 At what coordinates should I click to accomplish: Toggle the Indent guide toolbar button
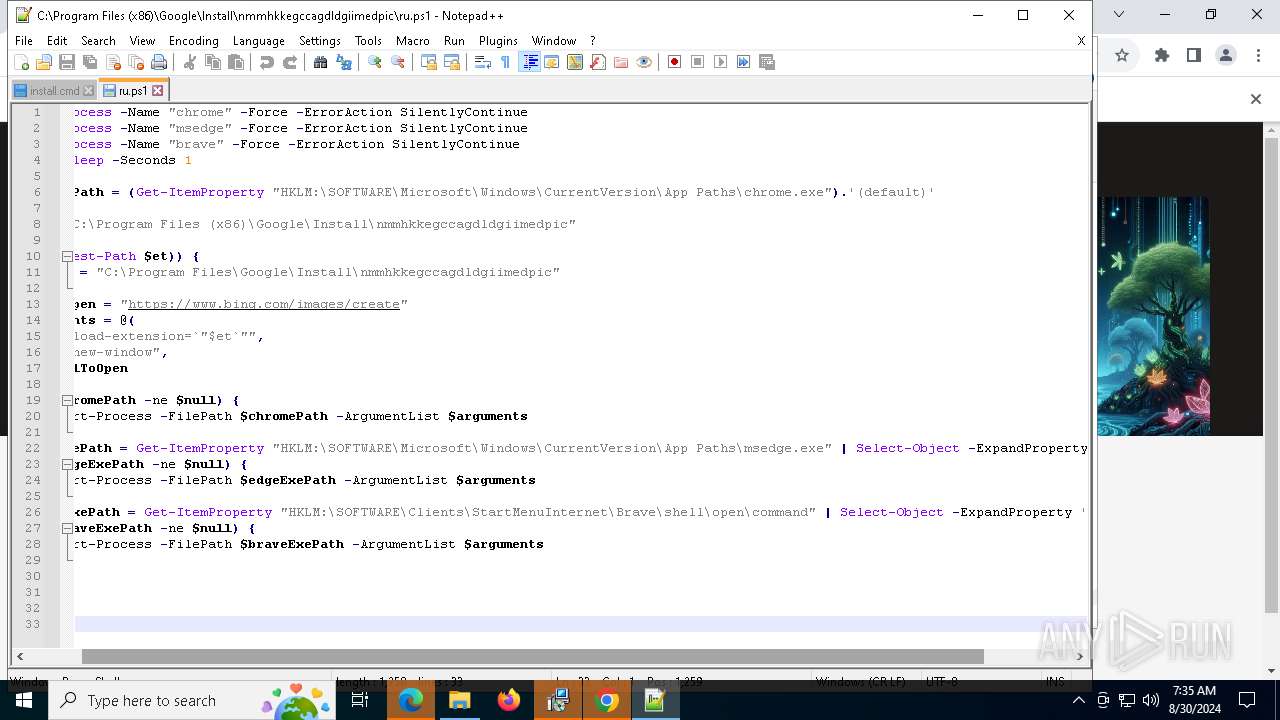tap(530, 62)
